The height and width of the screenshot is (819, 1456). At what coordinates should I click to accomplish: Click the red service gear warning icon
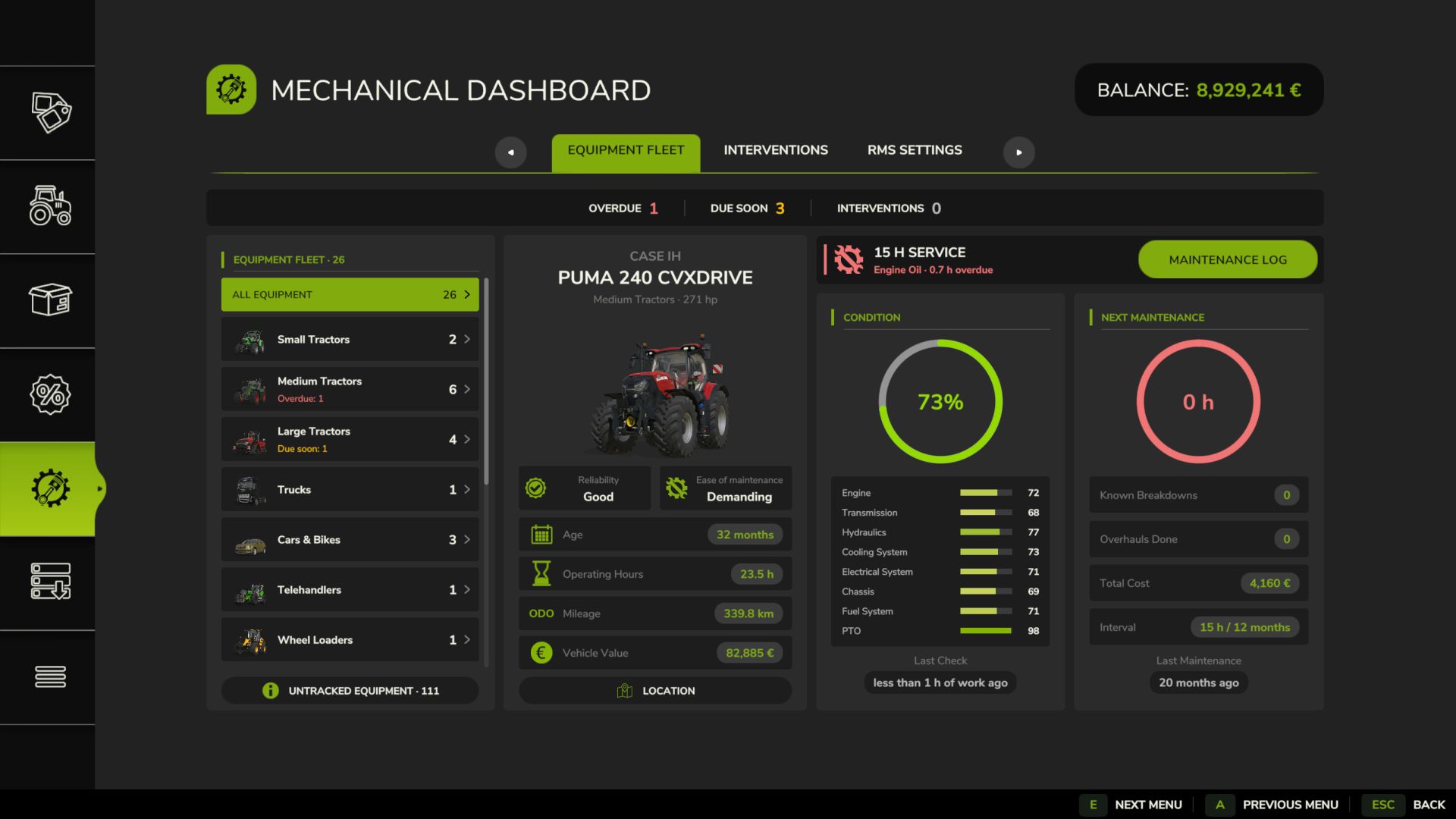tap(849, 259)
